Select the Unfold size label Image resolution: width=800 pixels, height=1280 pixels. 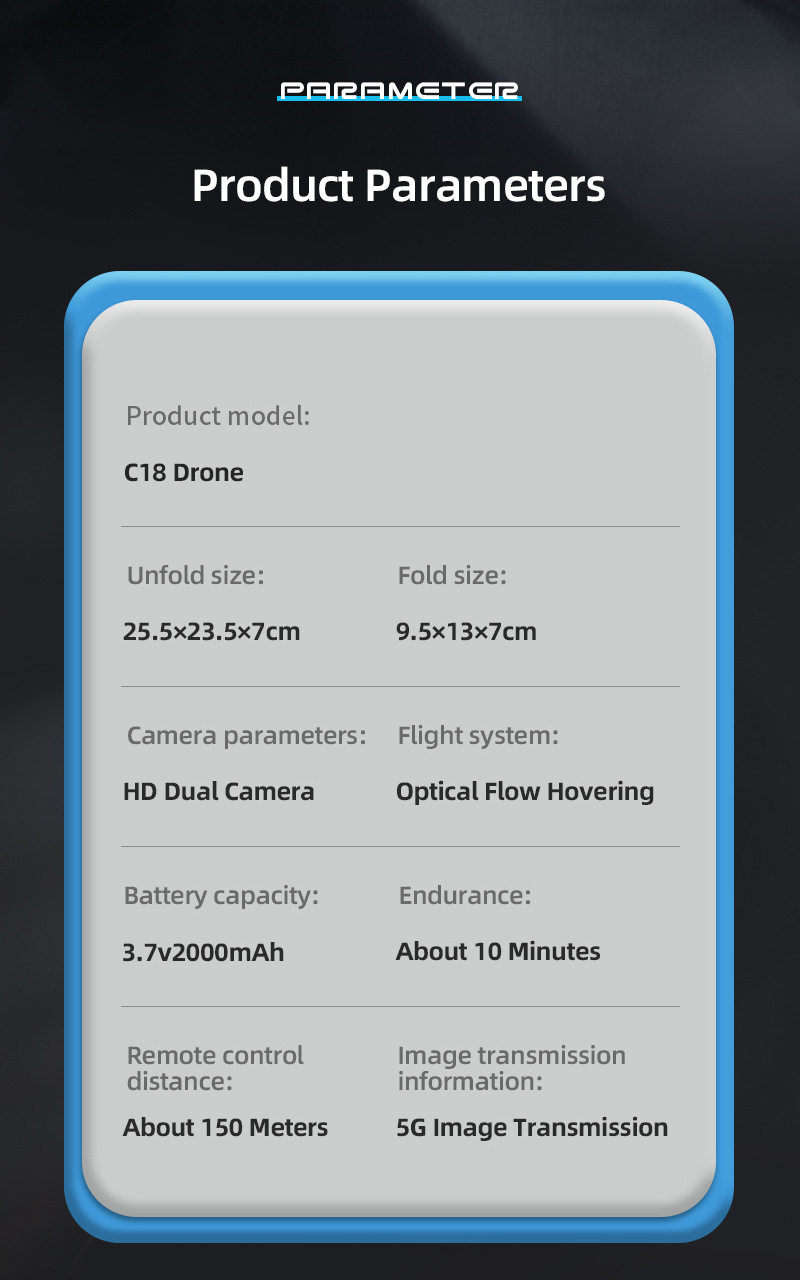[195, 576]
